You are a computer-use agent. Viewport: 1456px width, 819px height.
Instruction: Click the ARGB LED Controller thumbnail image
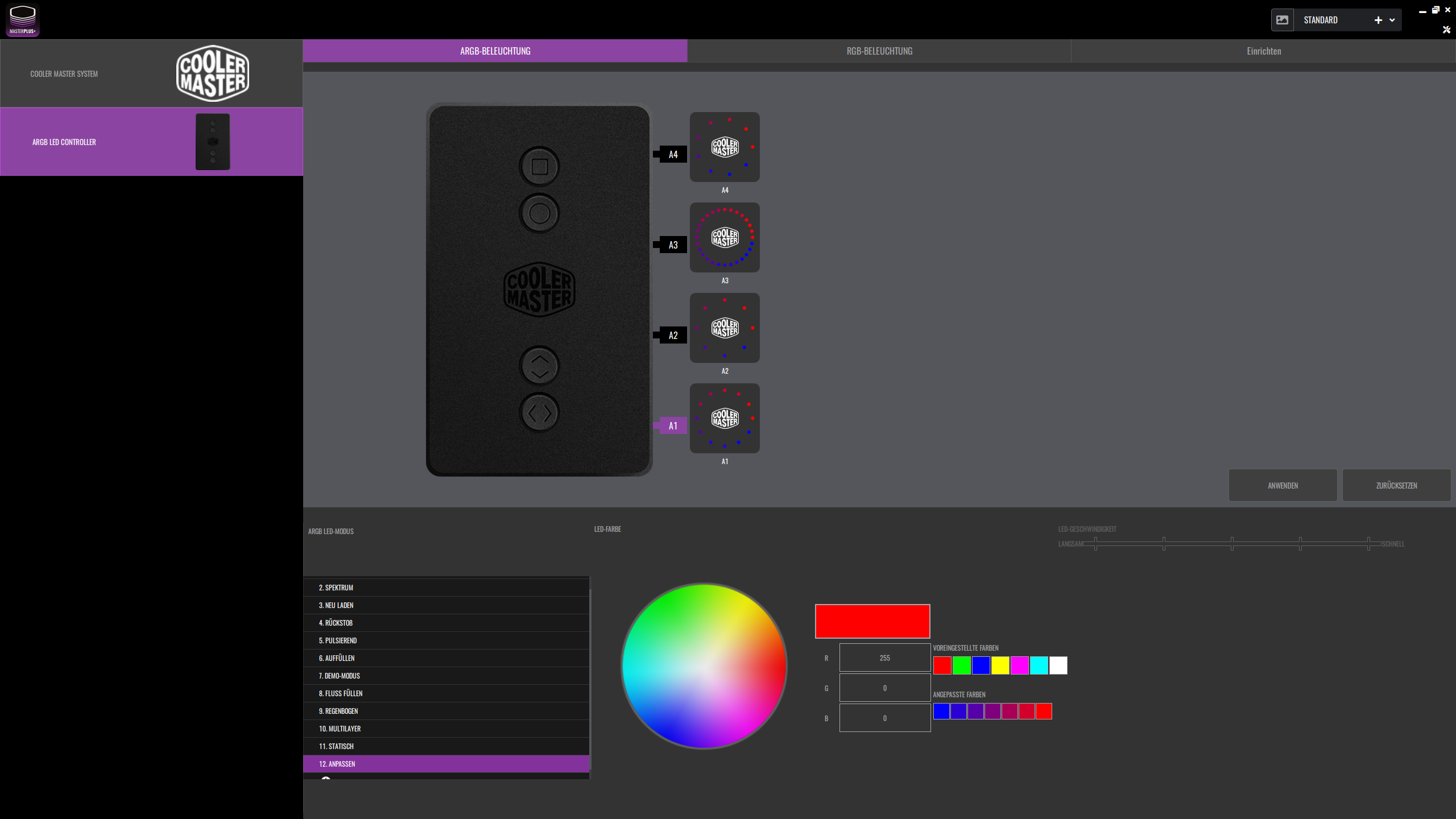213,142
